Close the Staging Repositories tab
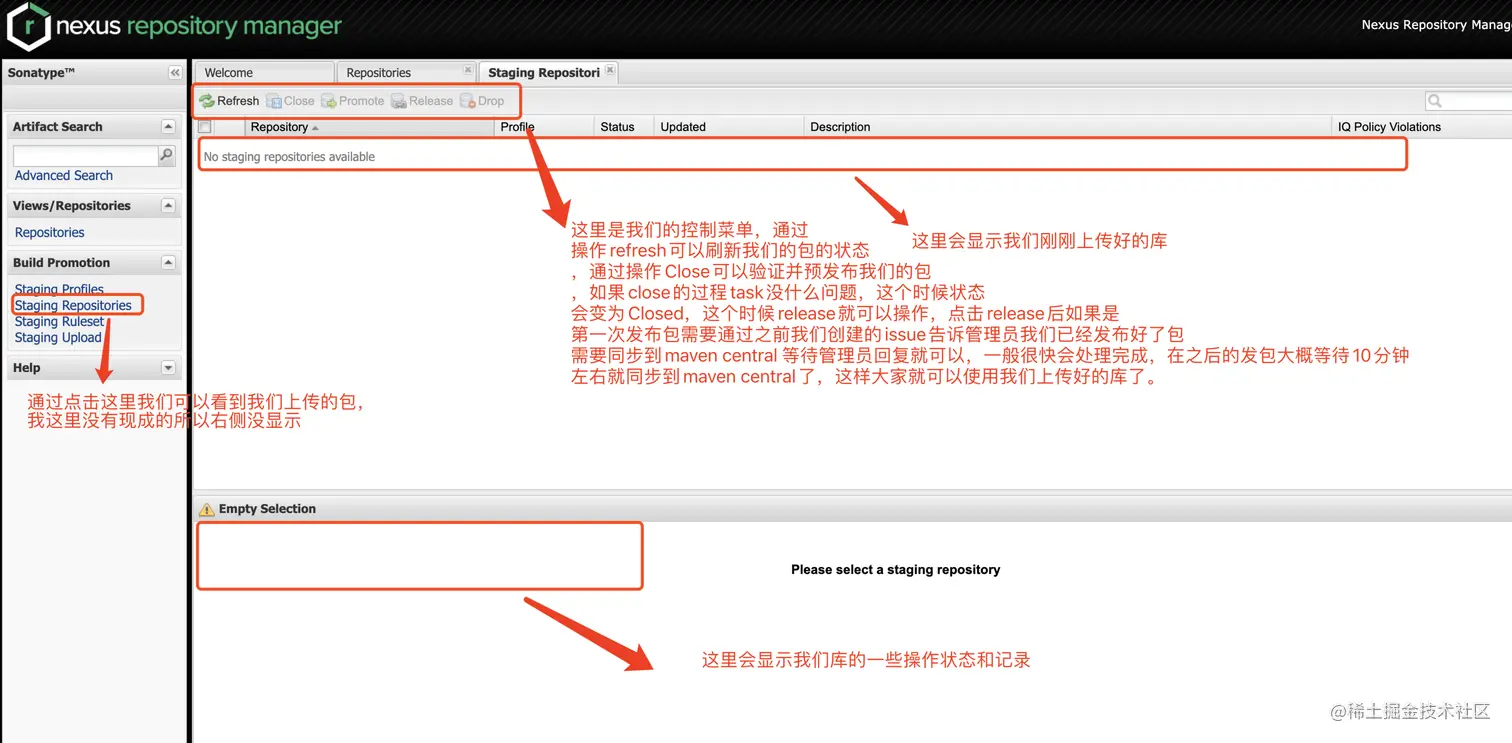Screen dimensions: 1512x743 click(610, 70)
